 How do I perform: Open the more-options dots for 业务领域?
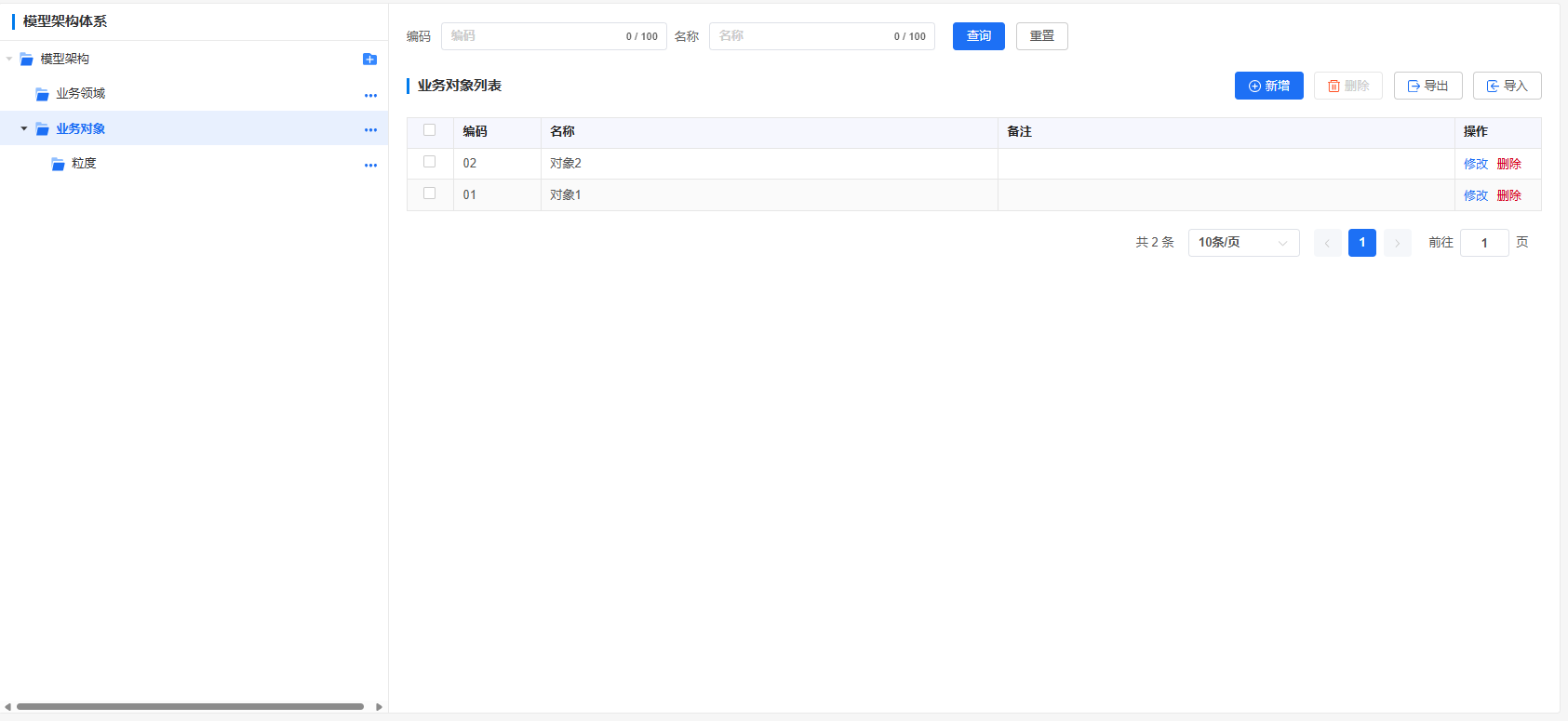(370, 95)
